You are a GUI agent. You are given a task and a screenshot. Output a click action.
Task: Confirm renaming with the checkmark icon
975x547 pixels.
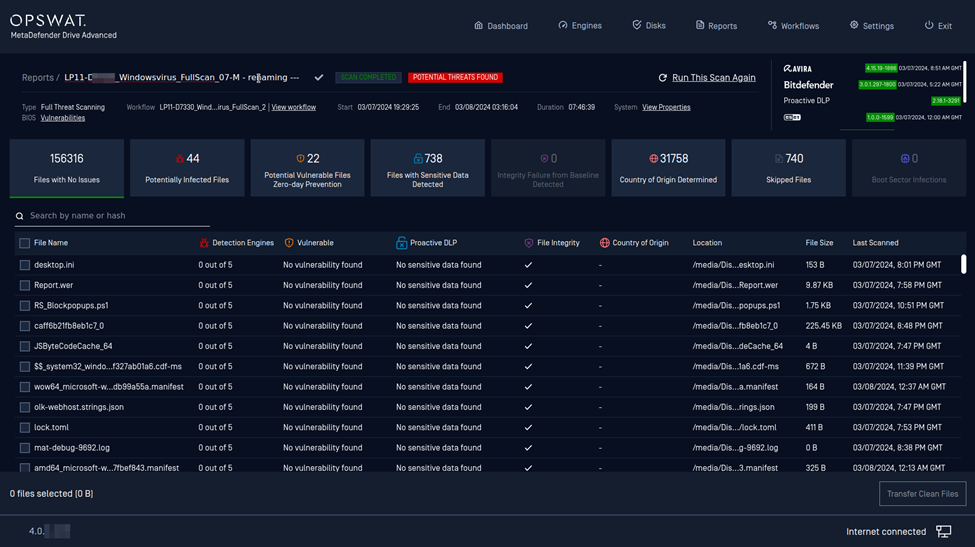[x=318, y=78]
